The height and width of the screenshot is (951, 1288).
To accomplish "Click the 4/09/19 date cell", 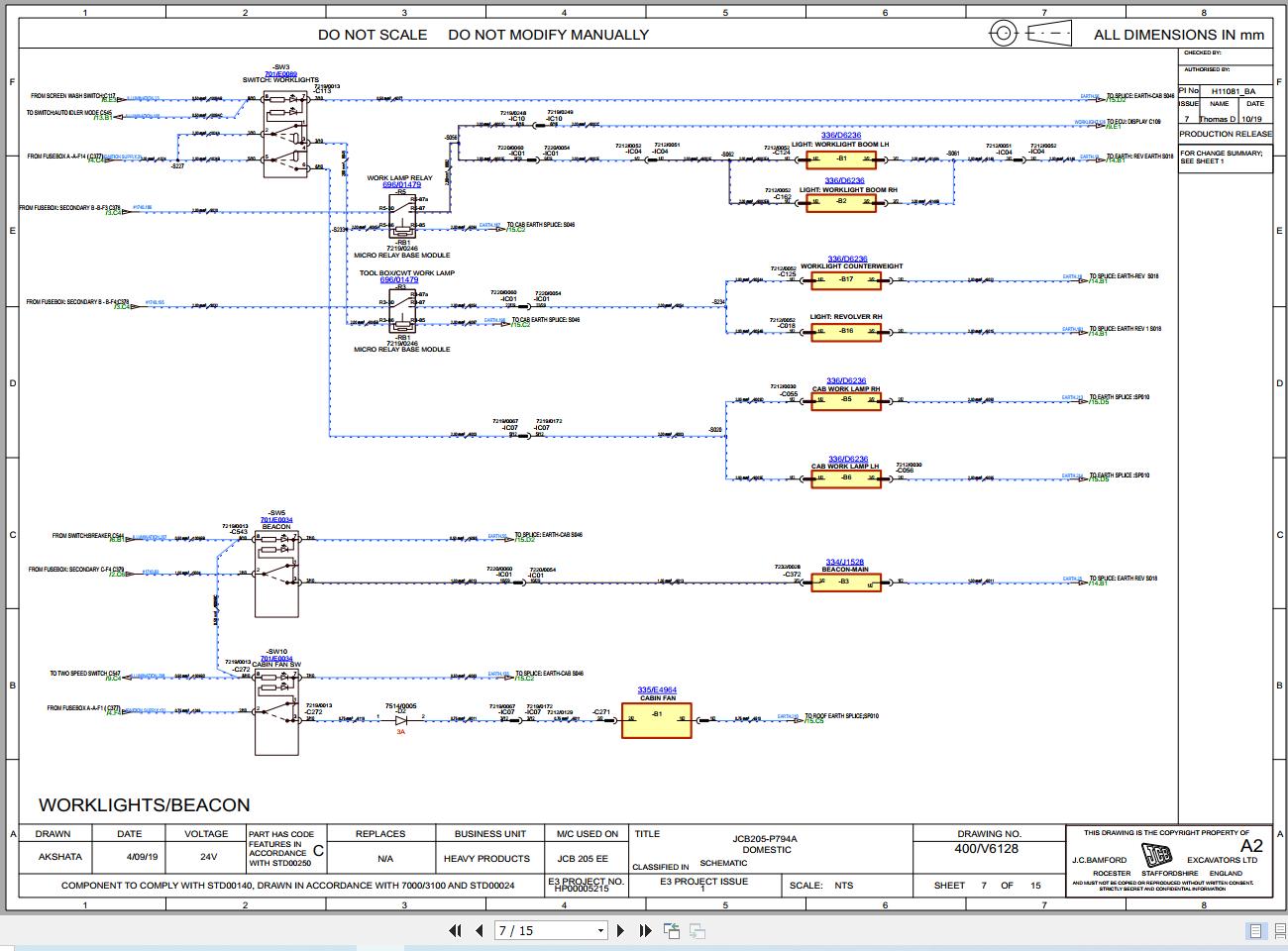I will pyautogui.click(x=130, y=857).
